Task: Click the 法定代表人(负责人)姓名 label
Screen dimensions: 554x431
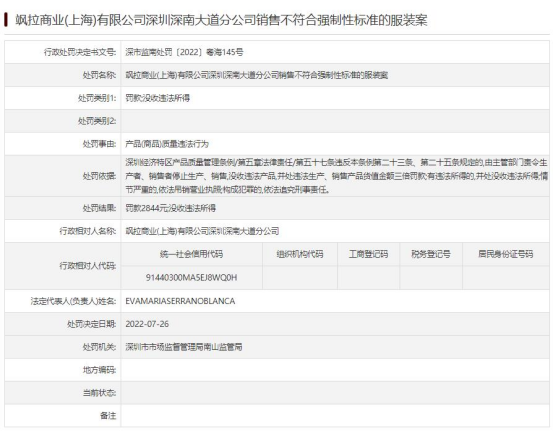Action: pyautogui.click(x=73, y=301)
